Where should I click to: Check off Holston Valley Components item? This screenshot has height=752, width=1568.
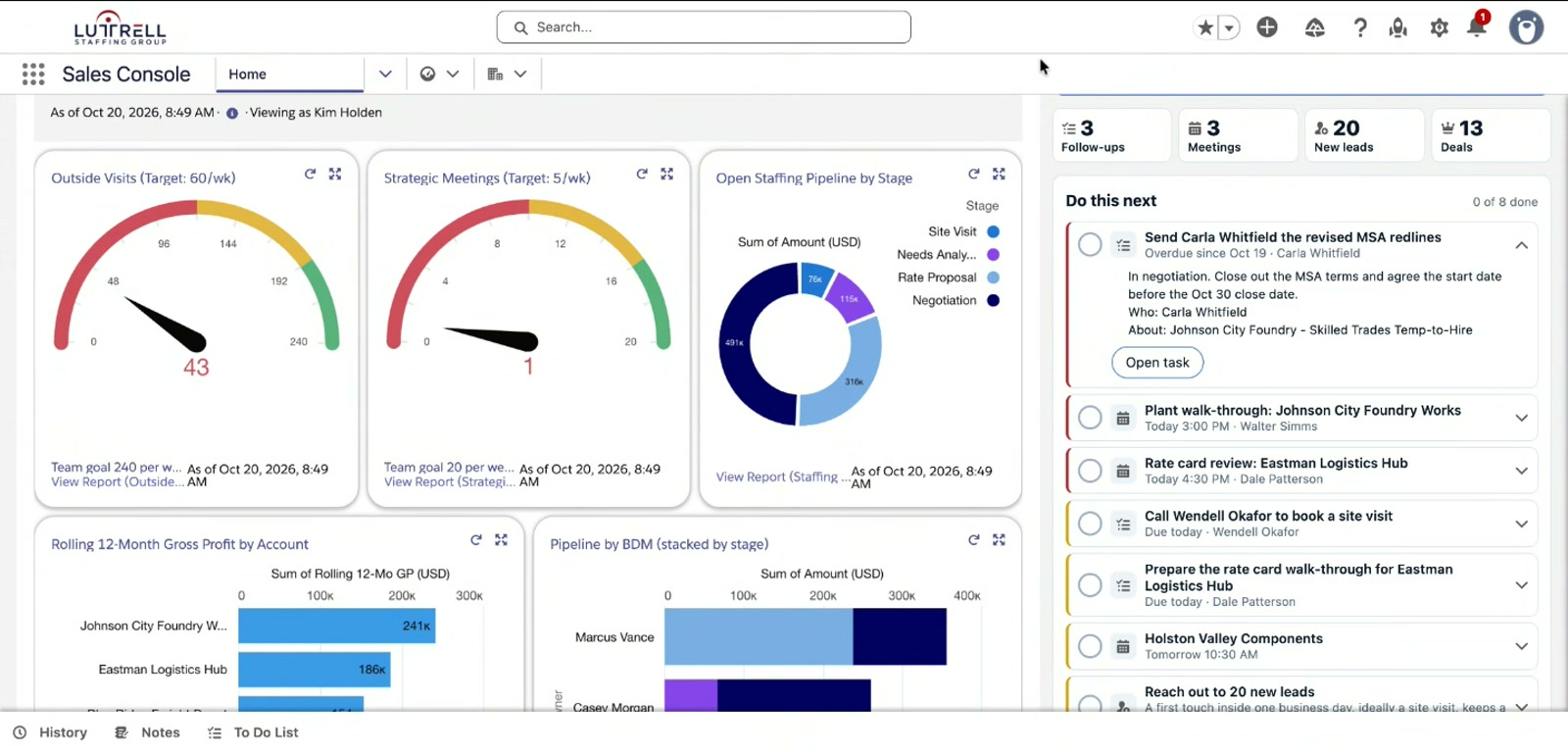[1090, 646]
